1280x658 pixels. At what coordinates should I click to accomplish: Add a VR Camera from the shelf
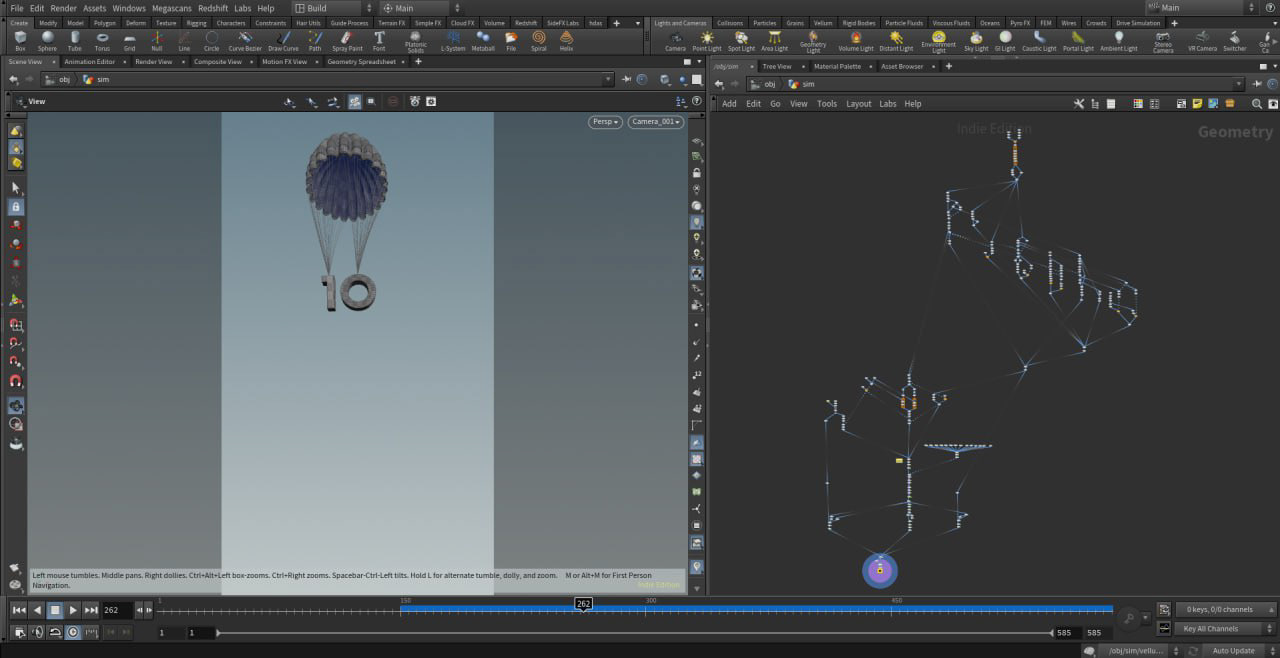(1203, 40)
